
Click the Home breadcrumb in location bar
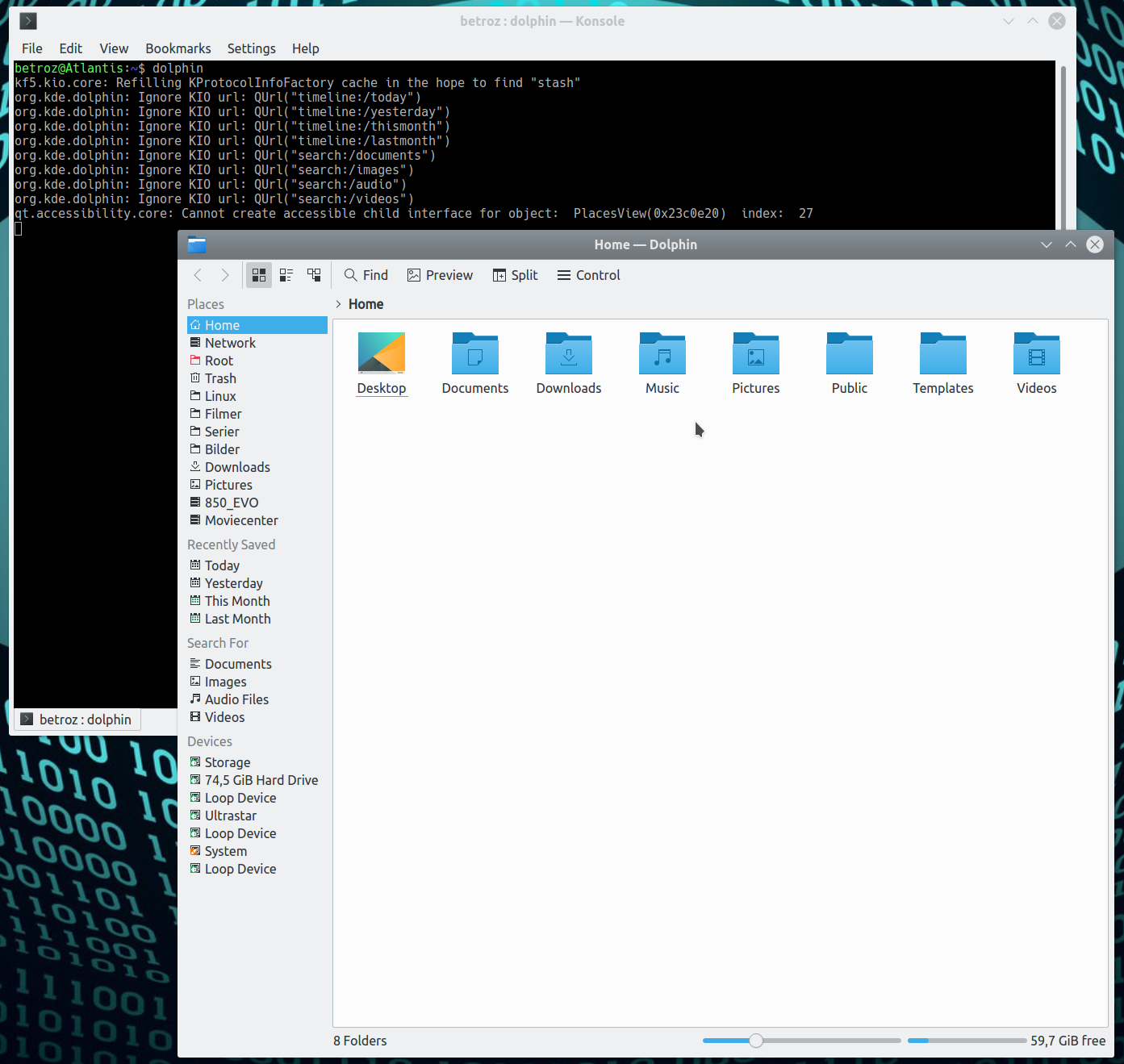click(366, 304)
